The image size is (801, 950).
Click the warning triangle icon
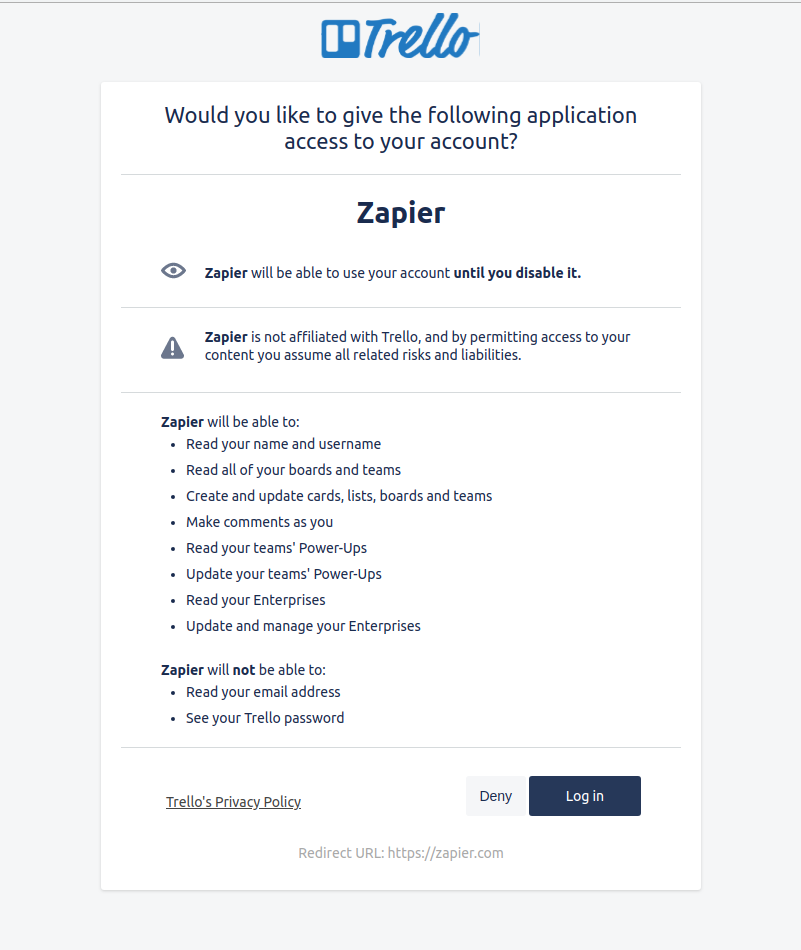tap(173, 347)
